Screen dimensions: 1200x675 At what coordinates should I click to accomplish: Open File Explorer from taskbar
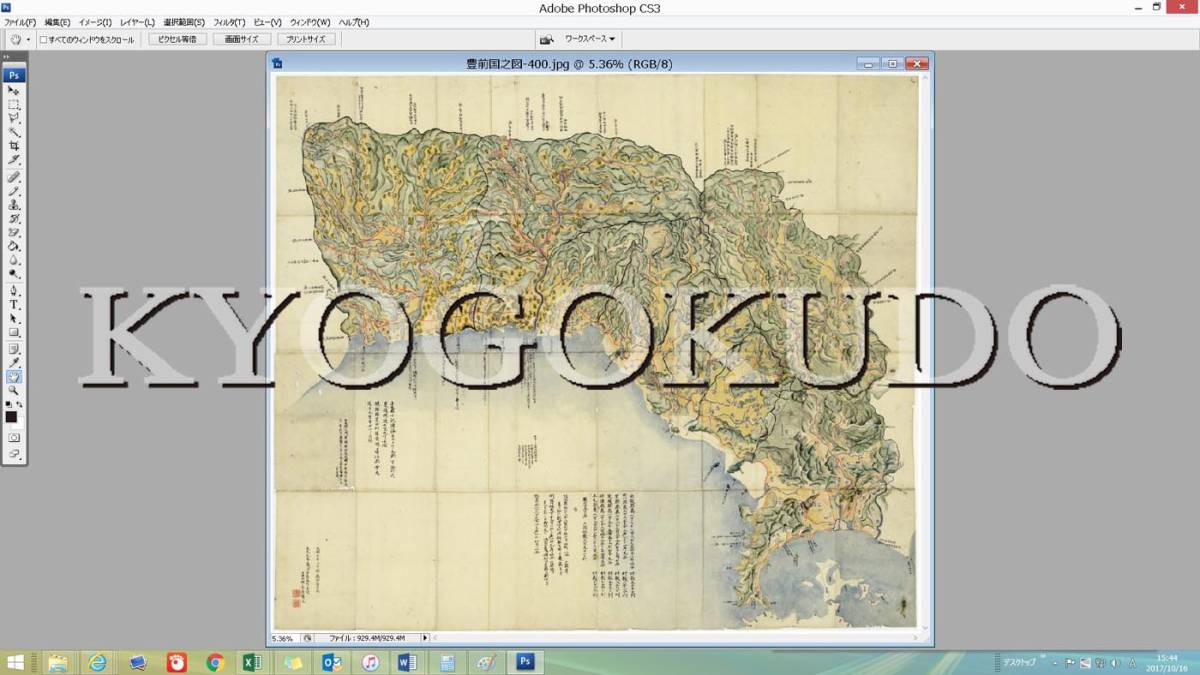point(58,662)
